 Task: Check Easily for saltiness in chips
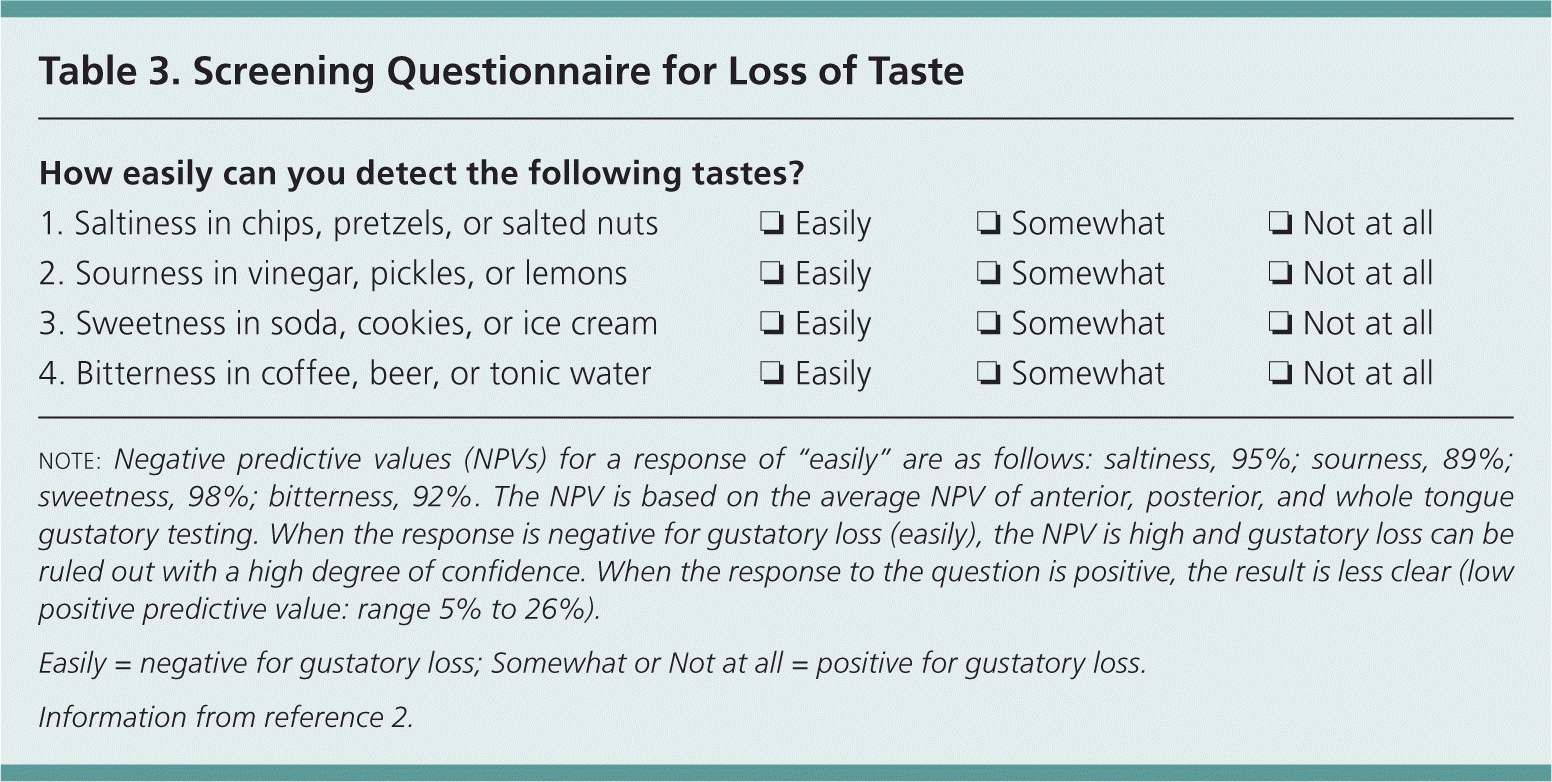coord(771,223)
